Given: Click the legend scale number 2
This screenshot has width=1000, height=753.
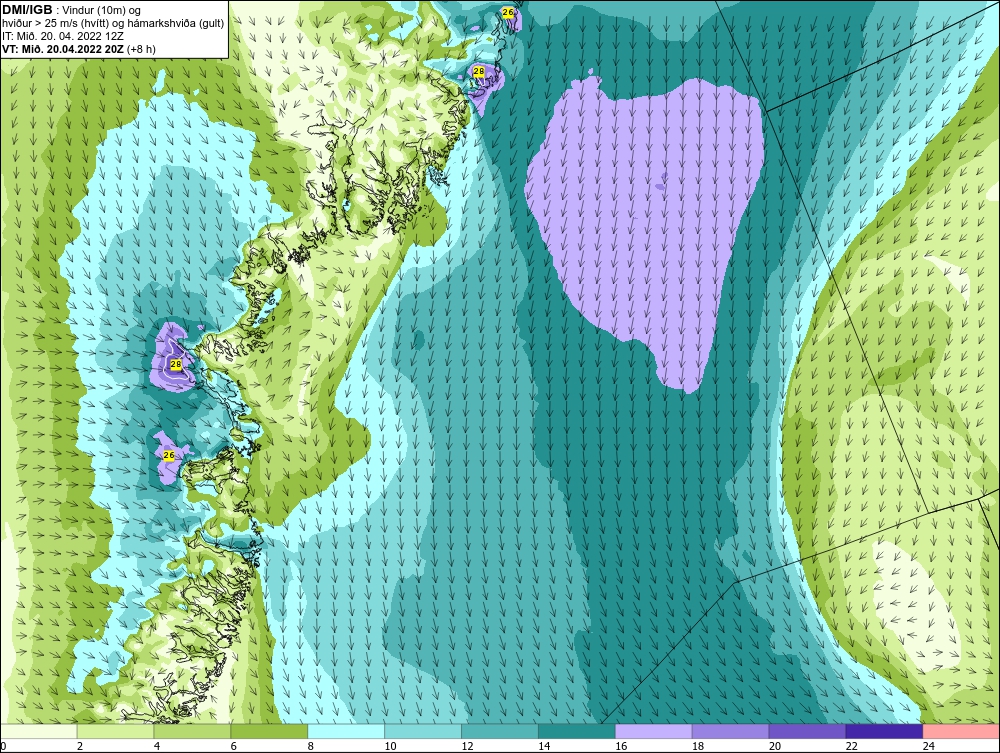Looking at the screenshot, I should [x=80, y=746].
